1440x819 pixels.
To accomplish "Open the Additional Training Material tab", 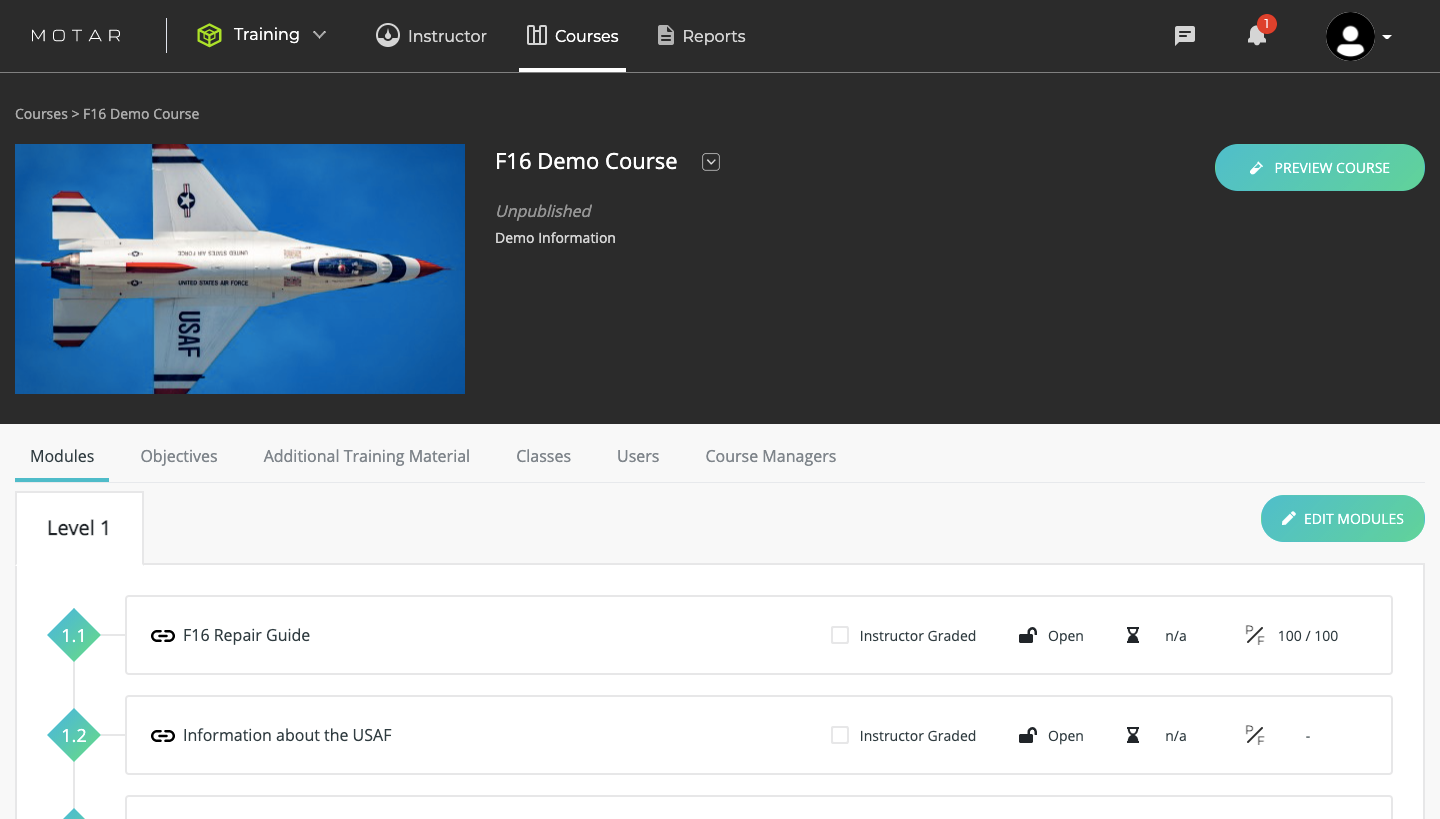I will coord(367,456).
